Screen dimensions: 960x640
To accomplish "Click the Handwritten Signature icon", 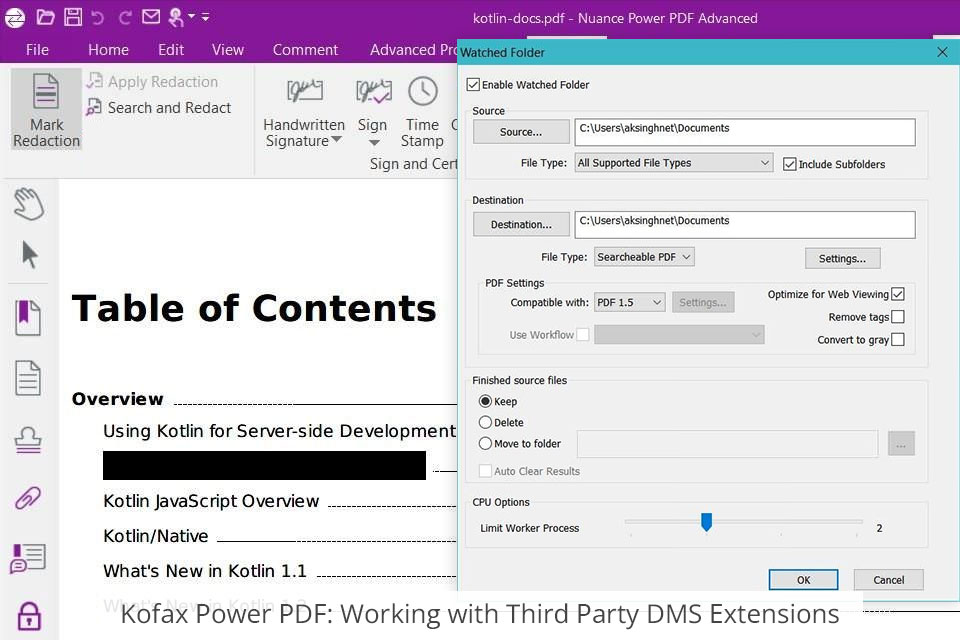I will pyautogui.click(x=304, y=91).
